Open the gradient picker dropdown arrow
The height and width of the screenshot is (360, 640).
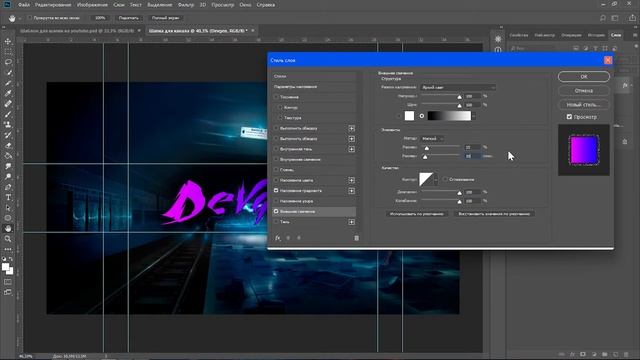(x=473, y=116)
